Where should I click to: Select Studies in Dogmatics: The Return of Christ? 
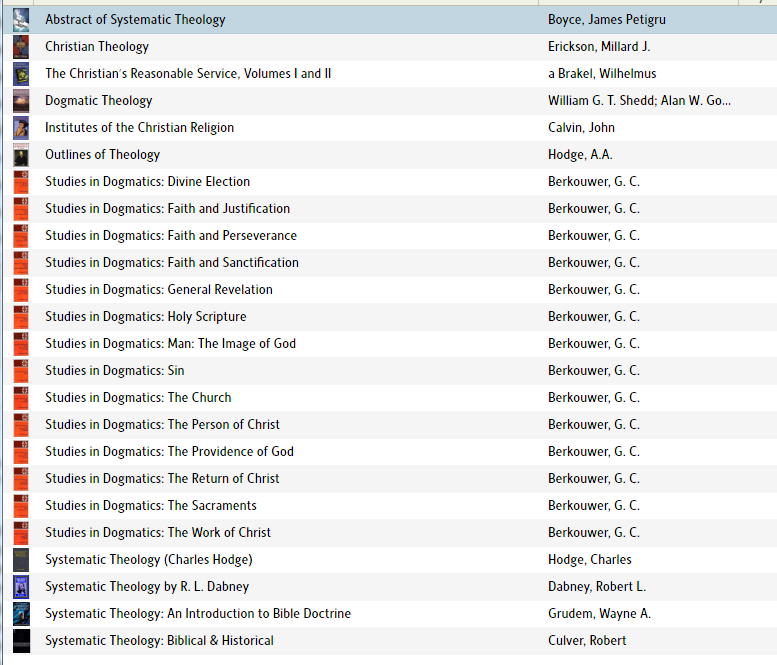(x=163, y=479)
